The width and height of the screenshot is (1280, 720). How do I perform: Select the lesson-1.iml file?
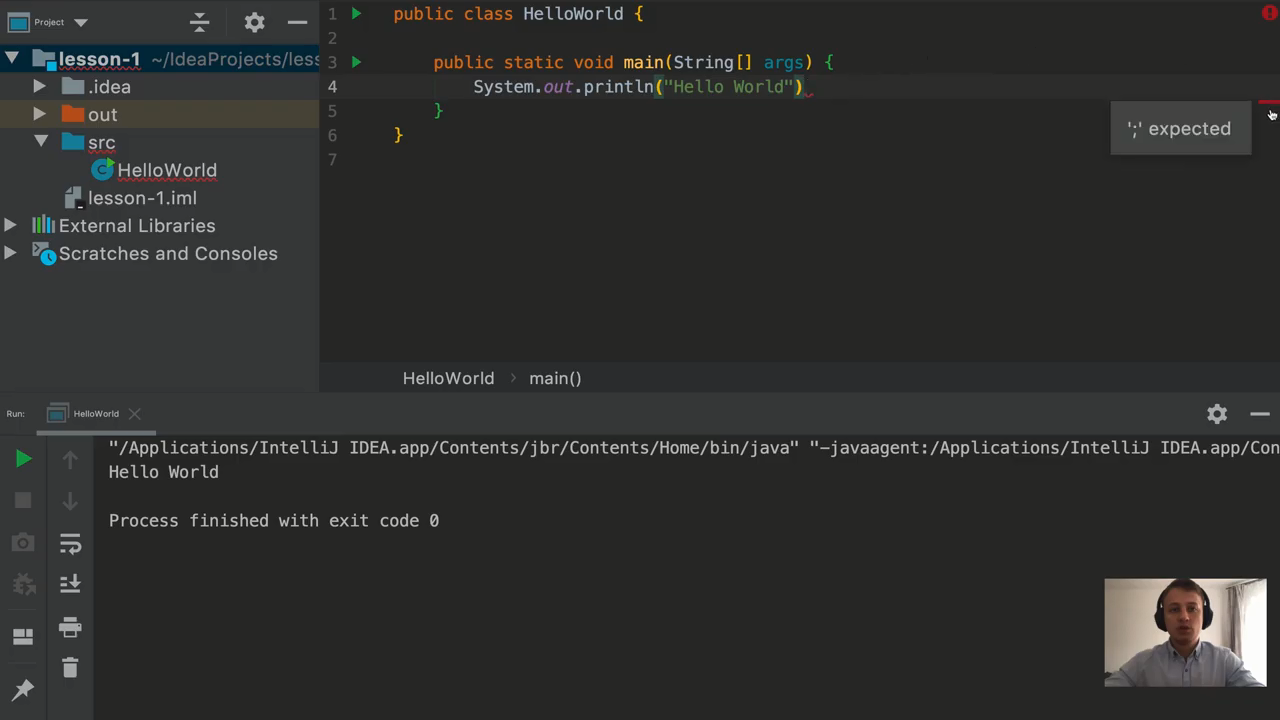[x=142, y=198]
